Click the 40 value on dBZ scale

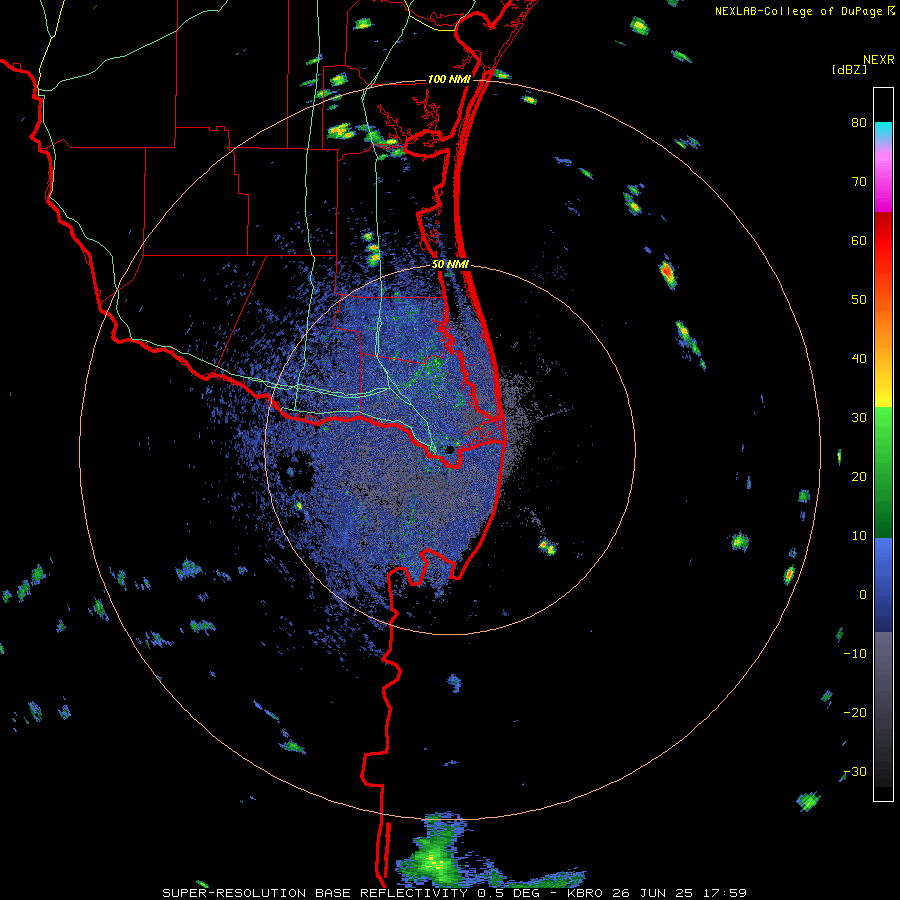(859, 359)
